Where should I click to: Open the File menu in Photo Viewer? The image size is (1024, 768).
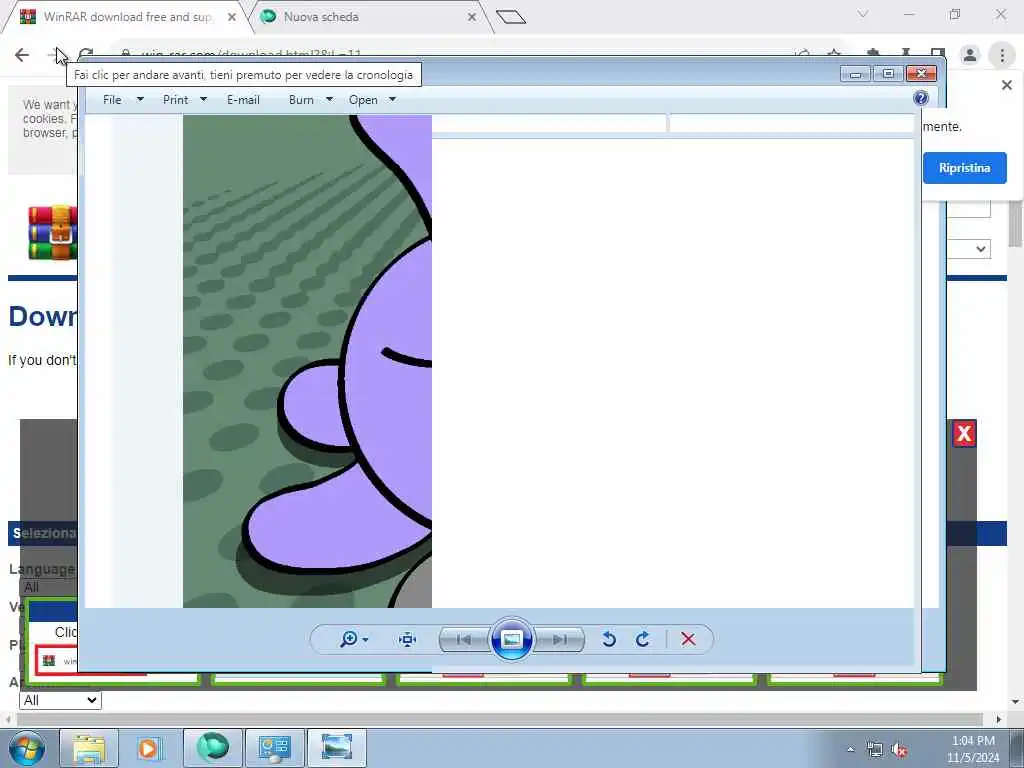[112, 100]
